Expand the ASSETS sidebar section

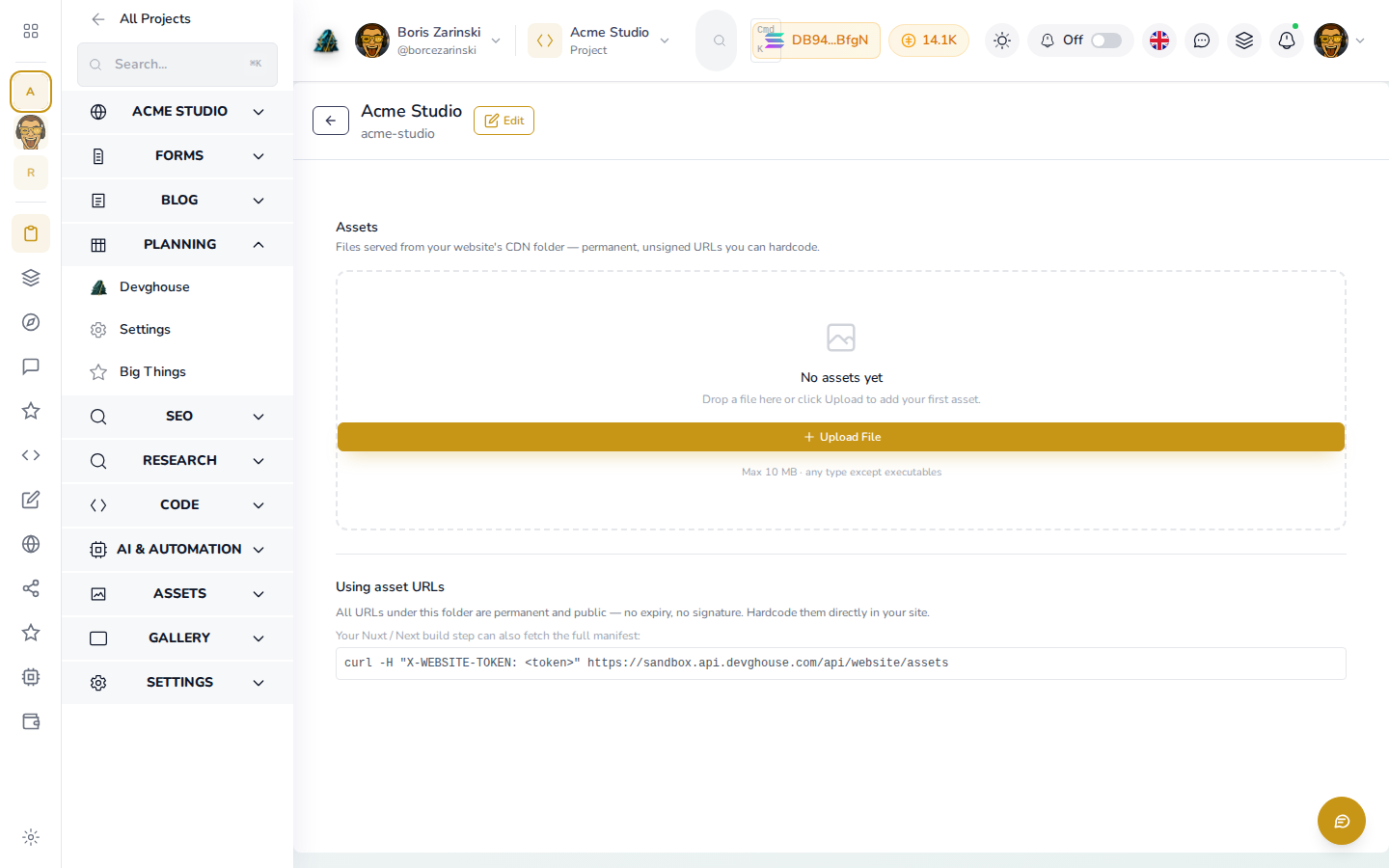click(x=177, y=593)
